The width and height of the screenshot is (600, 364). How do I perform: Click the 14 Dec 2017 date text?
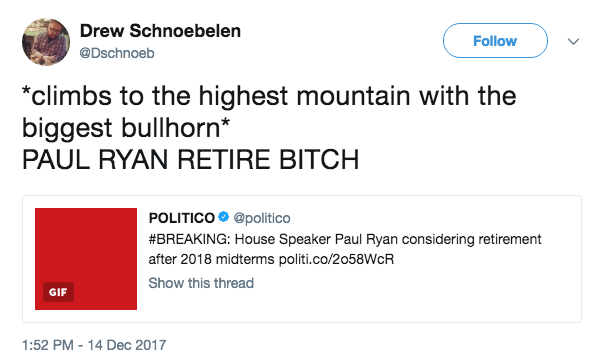tap(127, 345)
